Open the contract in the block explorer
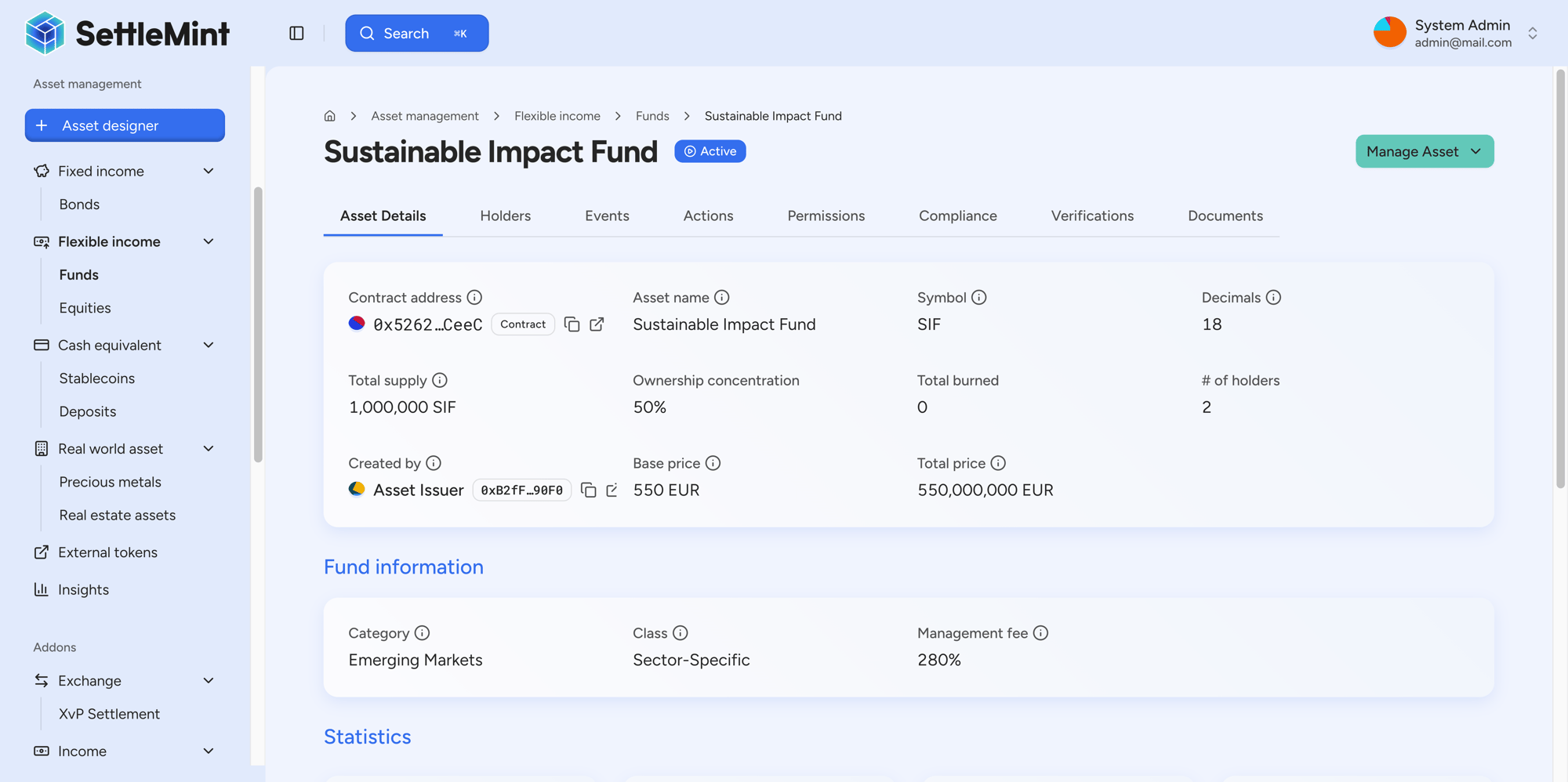The image size is (1568, 782). pos(597,324)
